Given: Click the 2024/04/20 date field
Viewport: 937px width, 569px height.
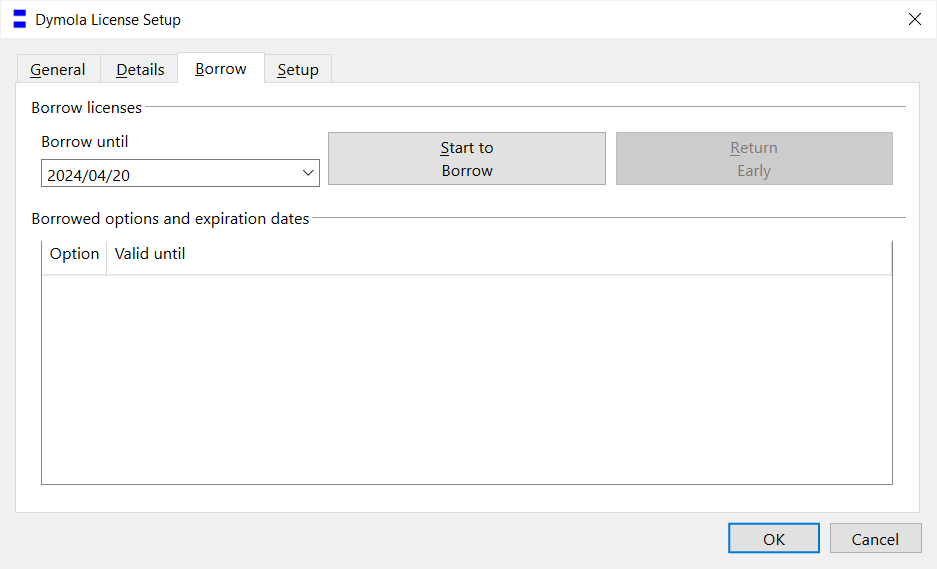Looking at the screenshot, I should click(180, 173).
